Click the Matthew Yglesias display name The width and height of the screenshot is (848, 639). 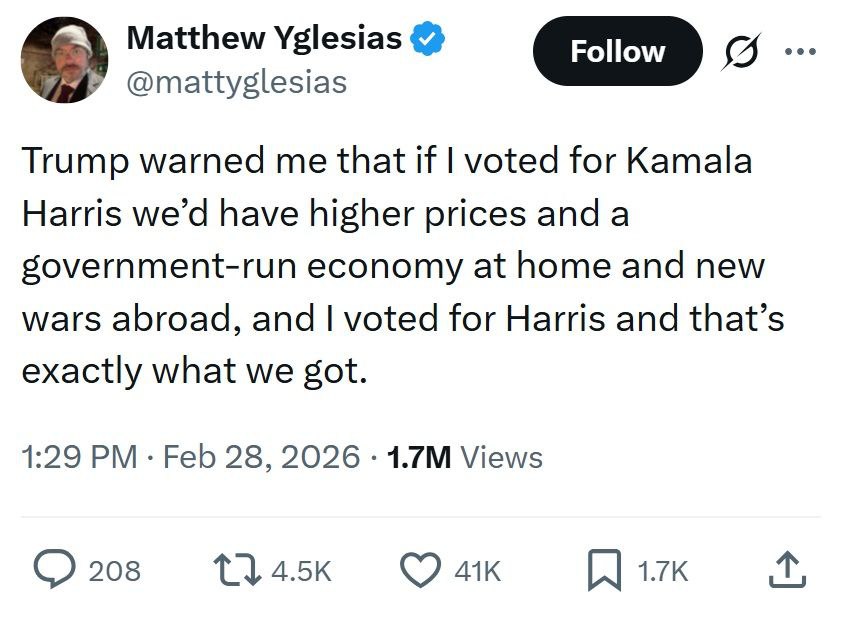click(x=264, y=39)
